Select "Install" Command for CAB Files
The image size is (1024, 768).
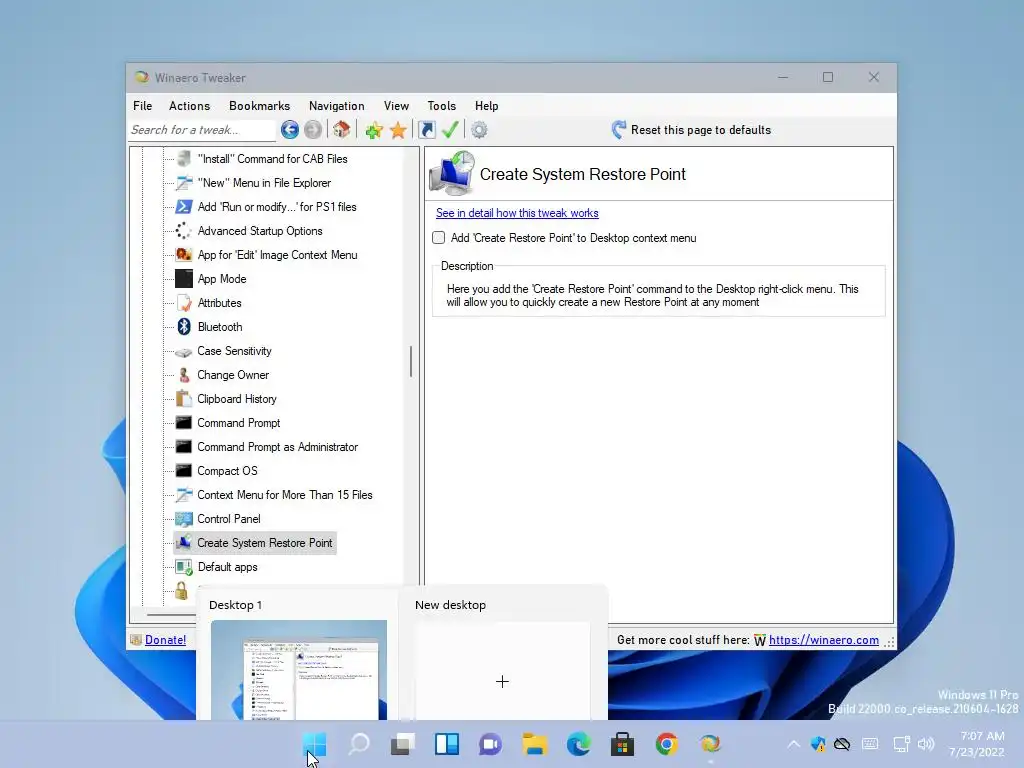(272, 159)
